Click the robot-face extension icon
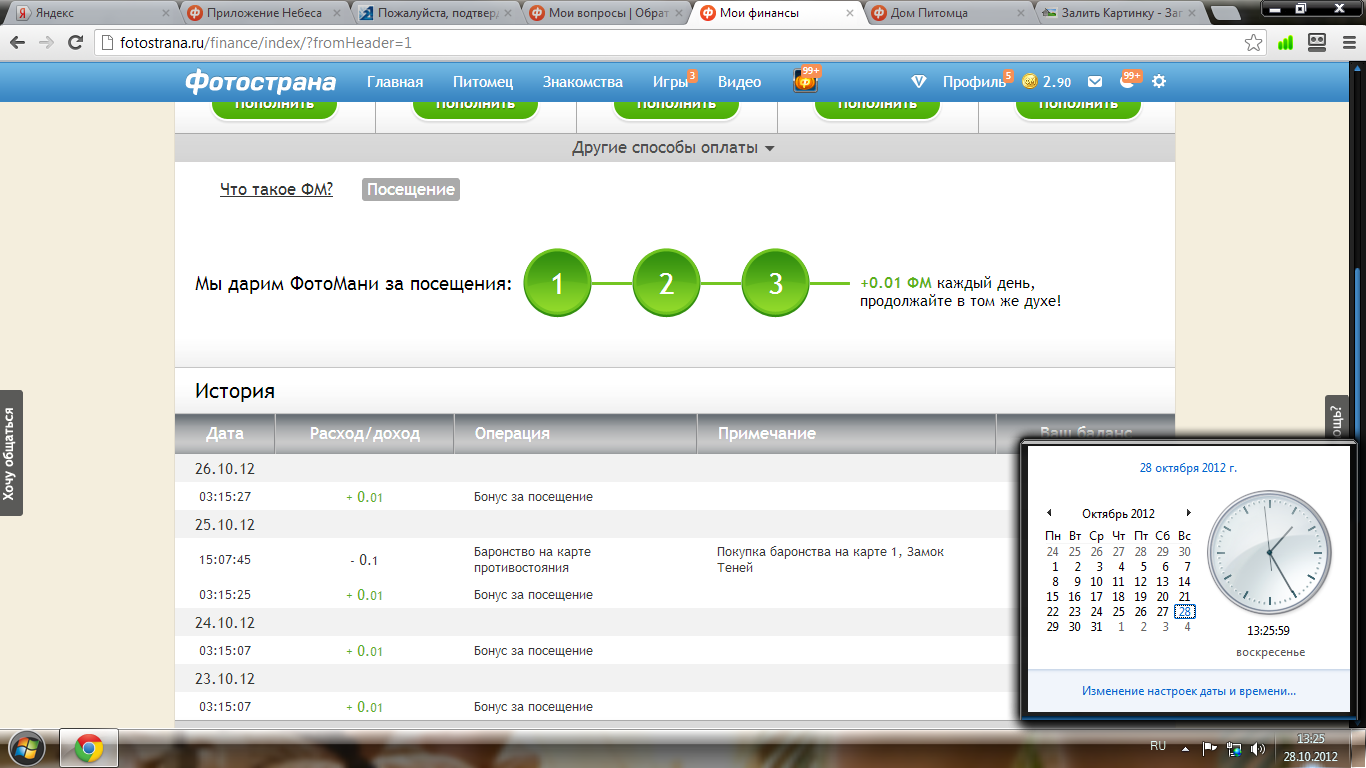 pos(1317,43)
